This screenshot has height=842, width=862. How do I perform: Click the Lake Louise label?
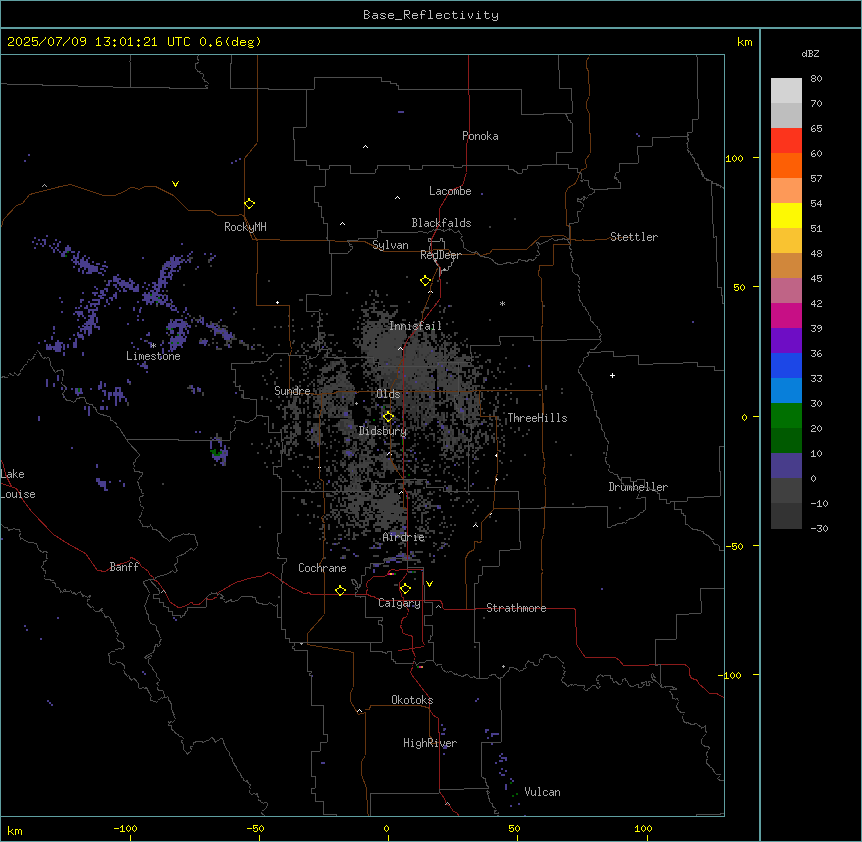pyautogui.click(x=18, y=484)
